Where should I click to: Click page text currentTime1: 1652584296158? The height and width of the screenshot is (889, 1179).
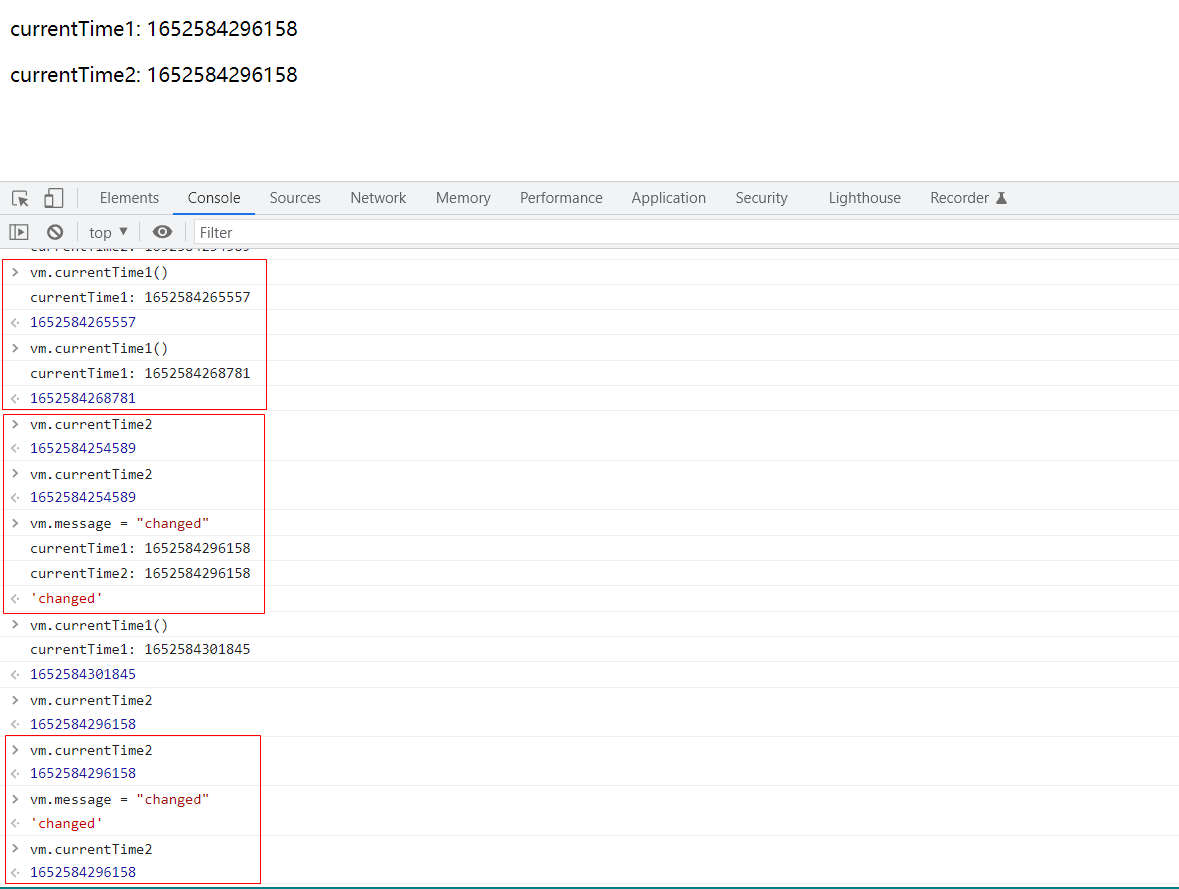click(154, 29)
